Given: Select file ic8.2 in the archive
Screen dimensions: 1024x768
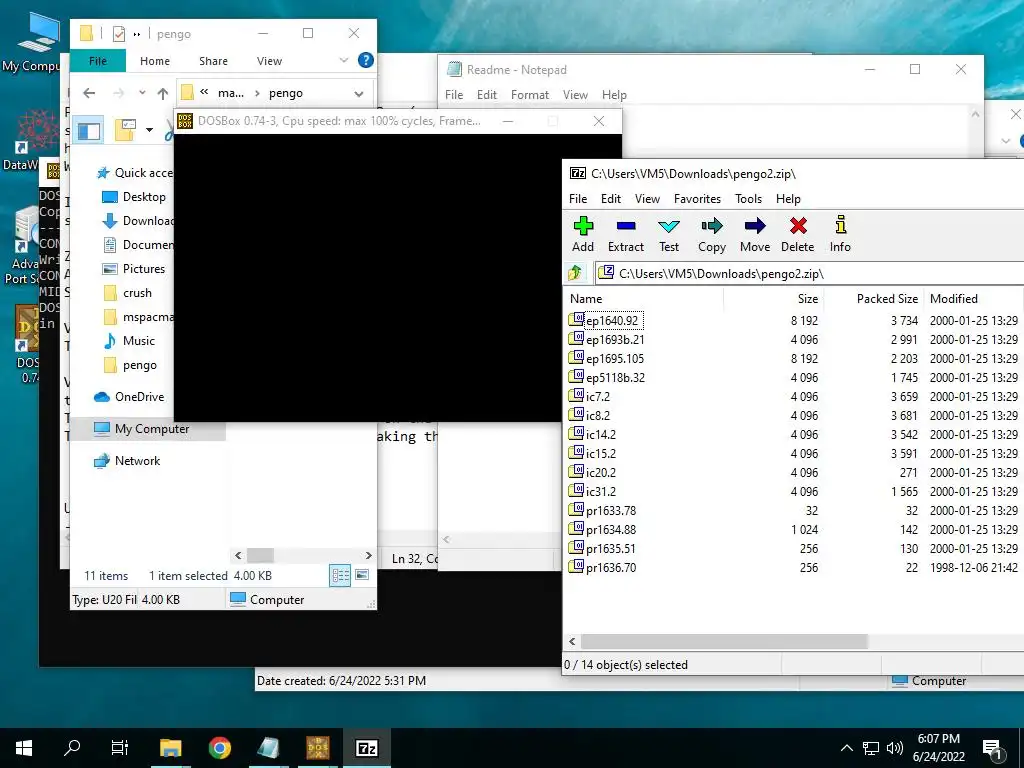Looking at the screenshot, I should pos(598,415).
